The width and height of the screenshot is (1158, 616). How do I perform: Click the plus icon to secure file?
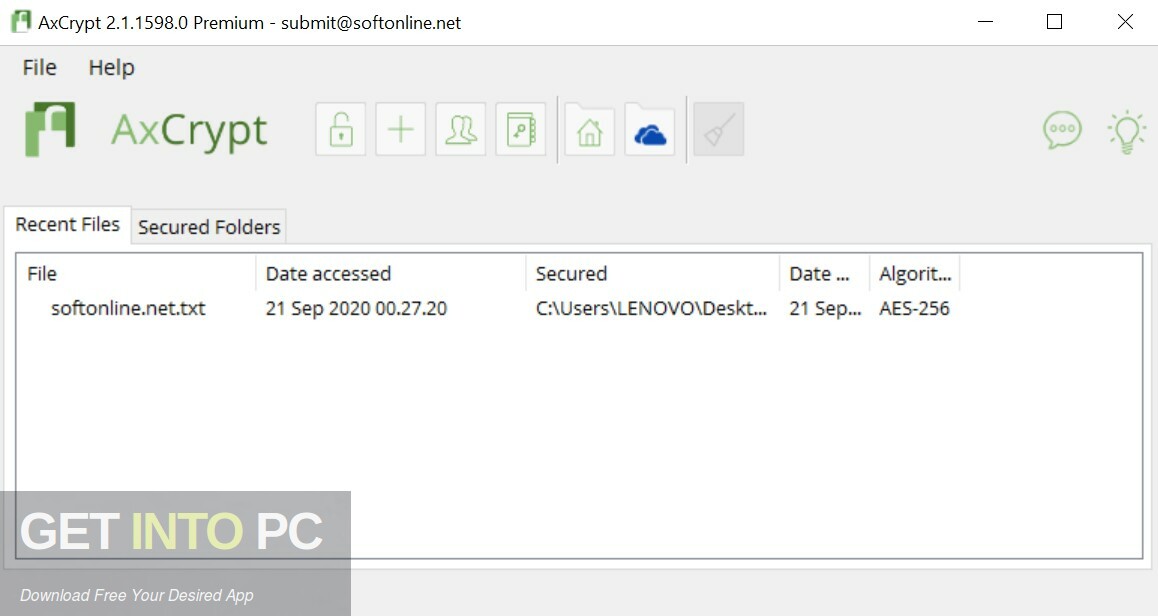coord(400,130)
